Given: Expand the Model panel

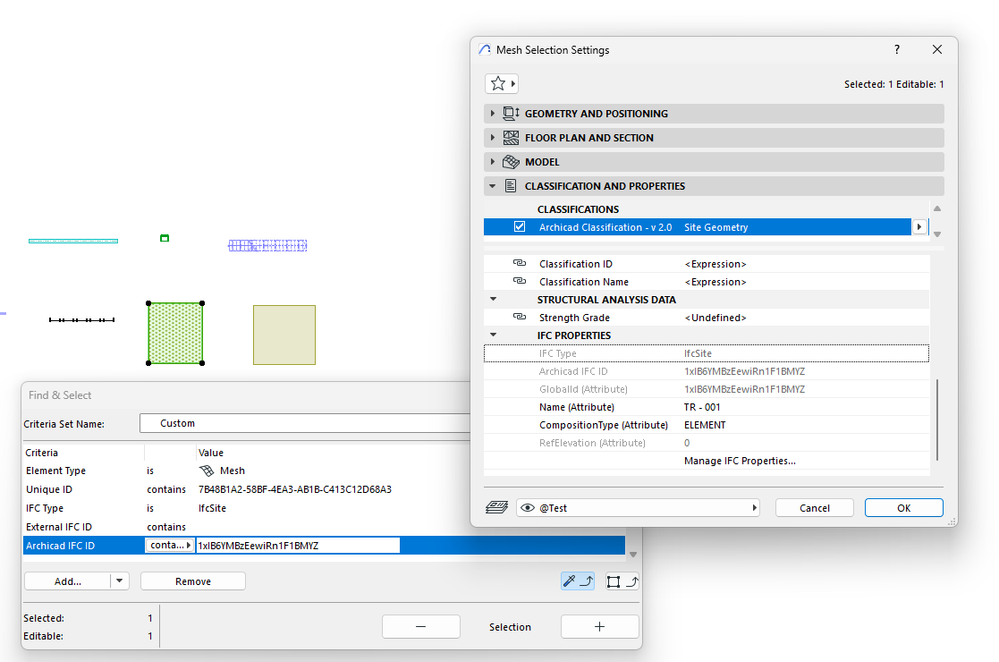Looking at the screenshot, I should pos(492,162).
